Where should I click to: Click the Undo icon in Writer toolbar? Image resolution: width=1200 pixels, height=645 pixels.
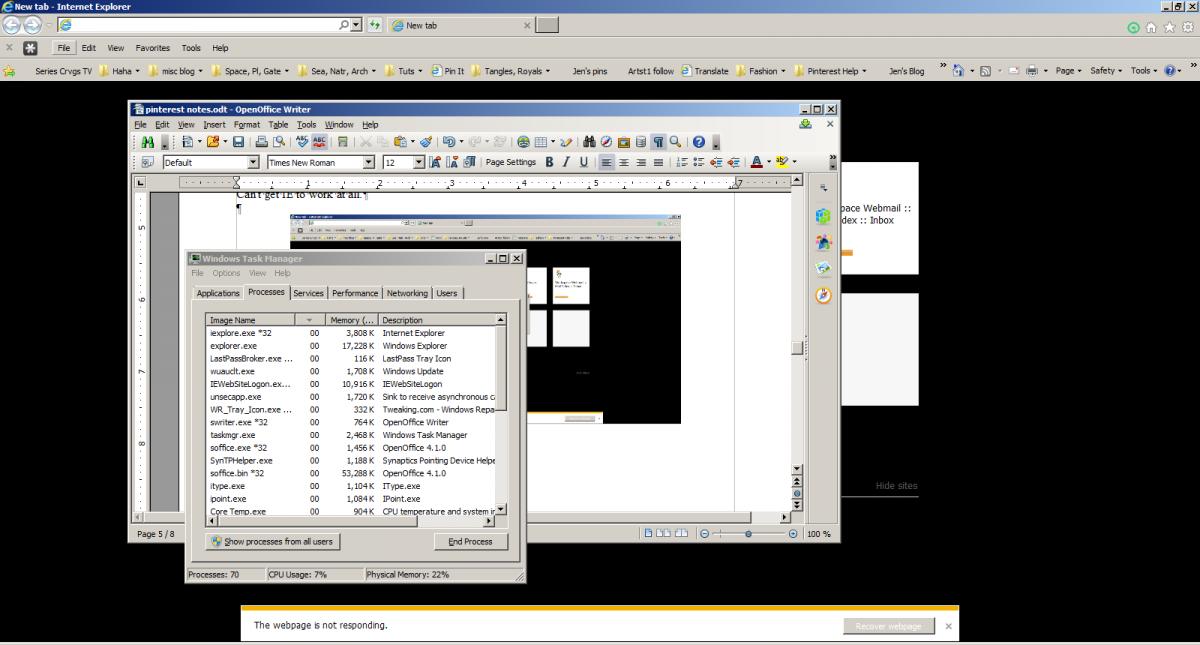coord(449,143)
